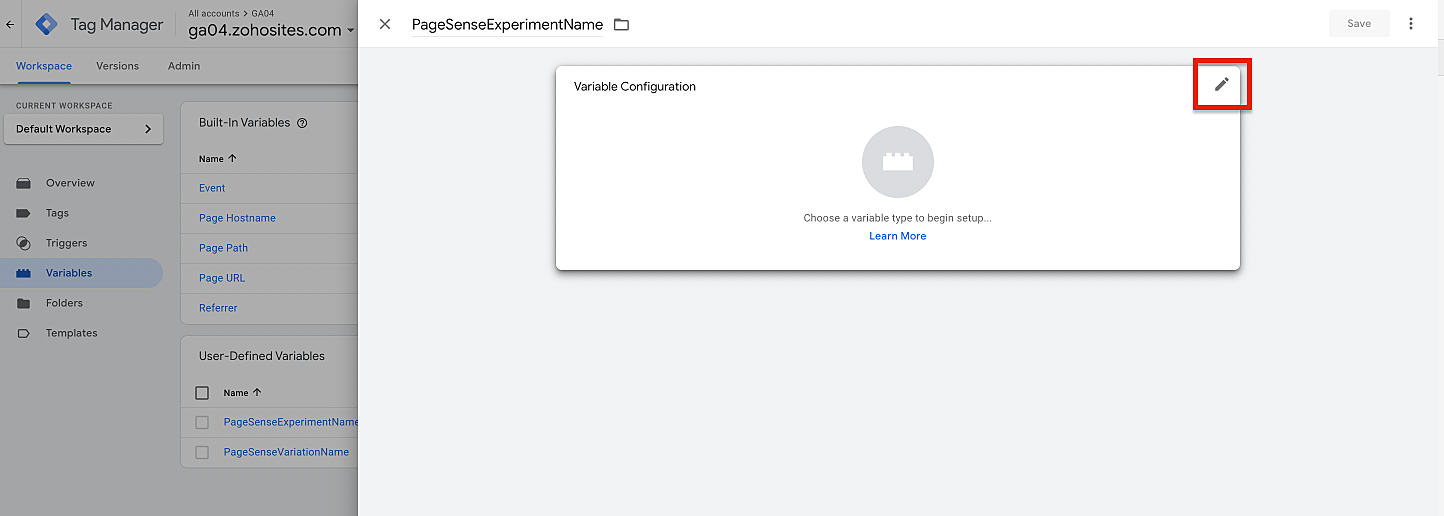The height and width of the screenshot is (516, 1444).
Task: Check the PageSenseExperimentName row checkbox
Action: pyautogui.click(x=202, y=422)
